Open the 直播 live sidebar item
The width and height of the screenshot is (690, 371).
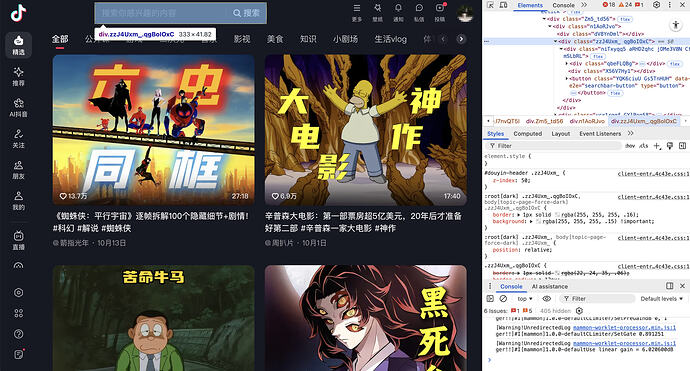click(x=18, y=240)
